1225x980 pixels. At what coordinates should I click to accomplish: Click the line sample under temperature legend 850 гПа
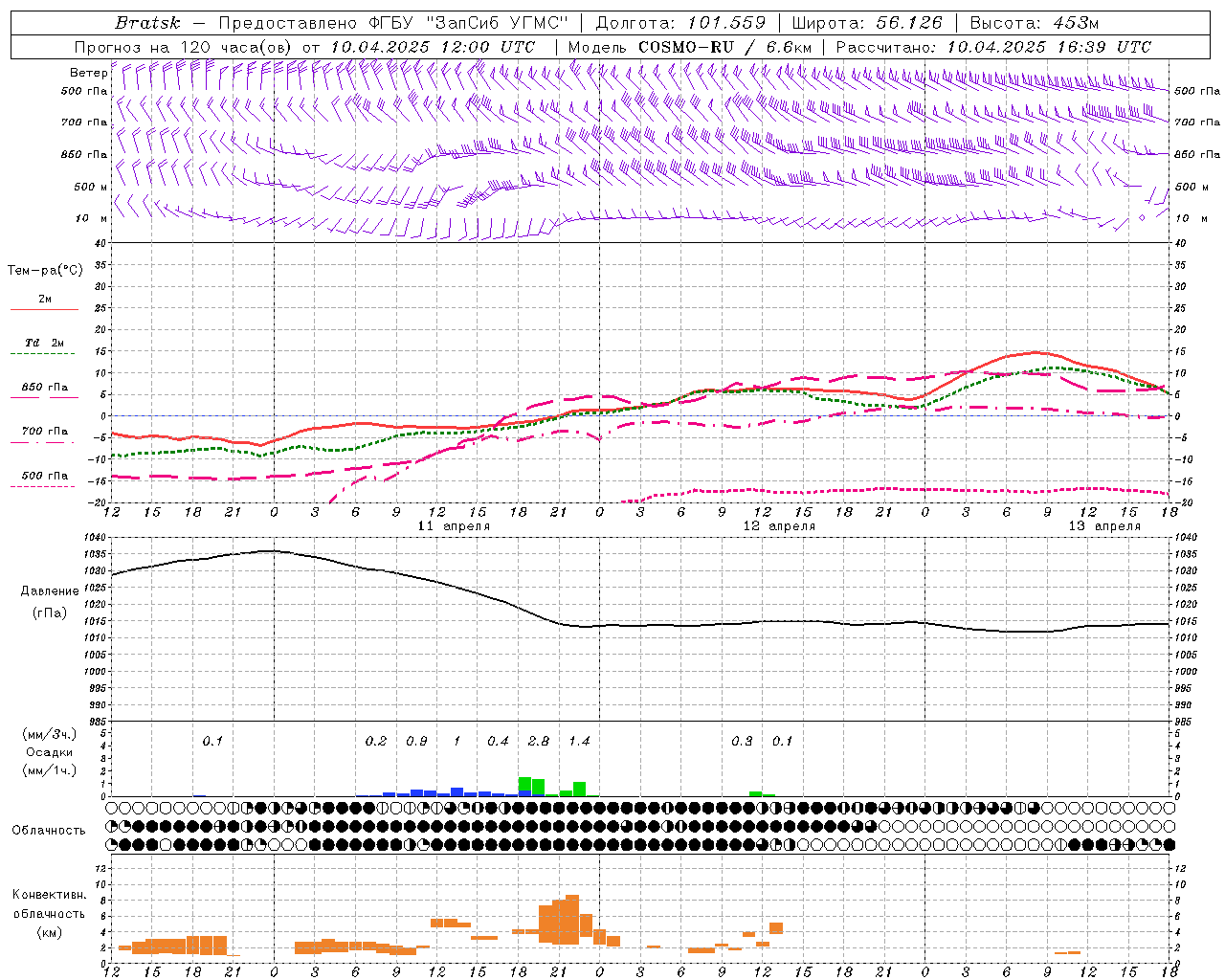click(44, 398)
